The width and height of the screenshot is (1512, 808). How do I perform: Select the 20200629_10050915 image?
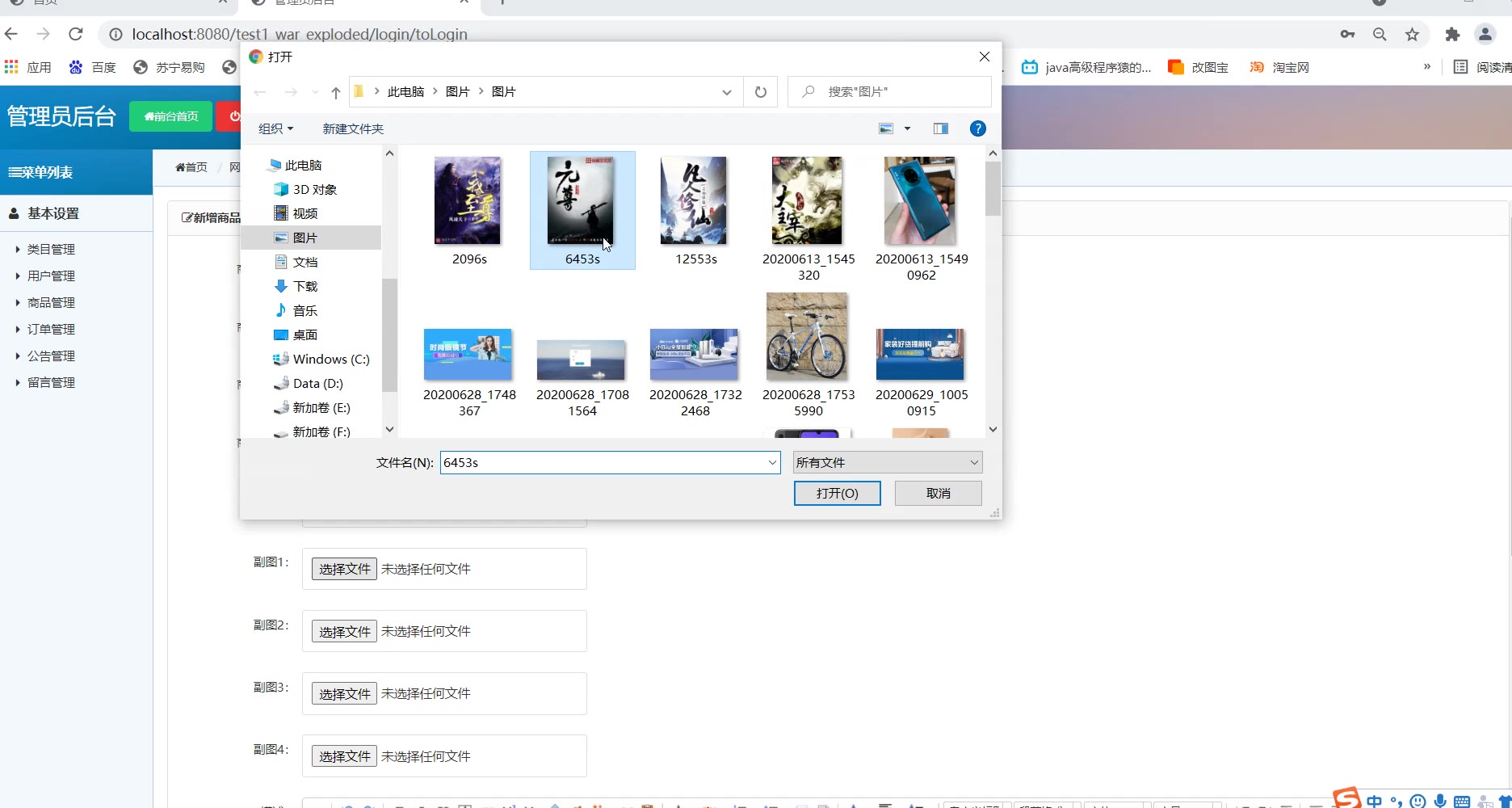click(x=922, y=372)
